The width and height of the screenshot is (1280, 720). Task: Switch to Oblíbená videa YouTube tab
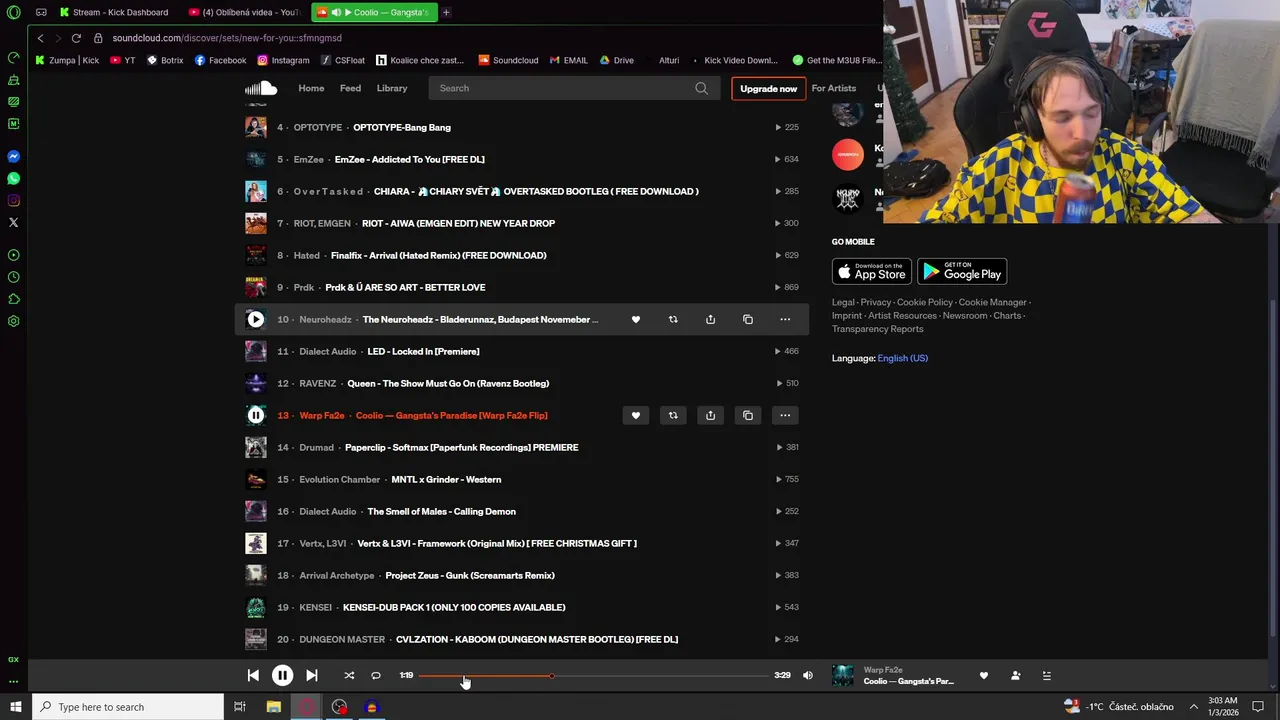tap(245, 12)
